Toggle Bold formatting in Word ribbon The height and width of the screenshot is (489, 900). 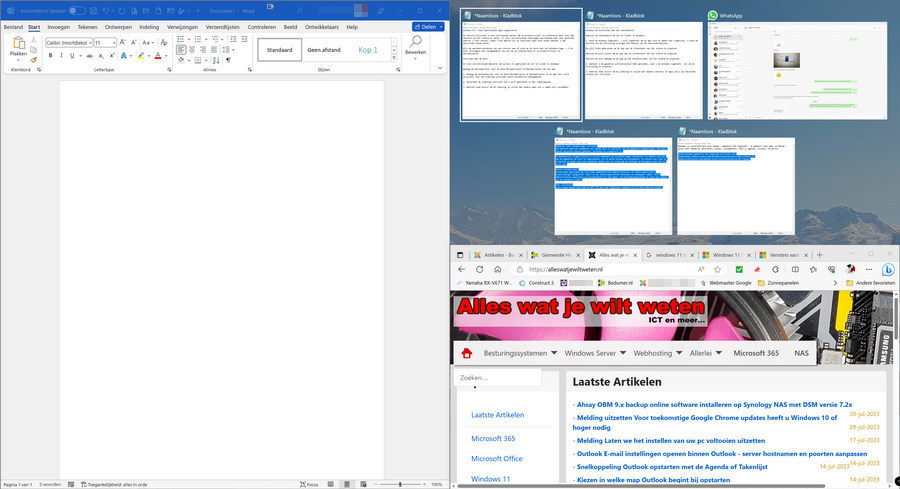[x=51, y=56]
